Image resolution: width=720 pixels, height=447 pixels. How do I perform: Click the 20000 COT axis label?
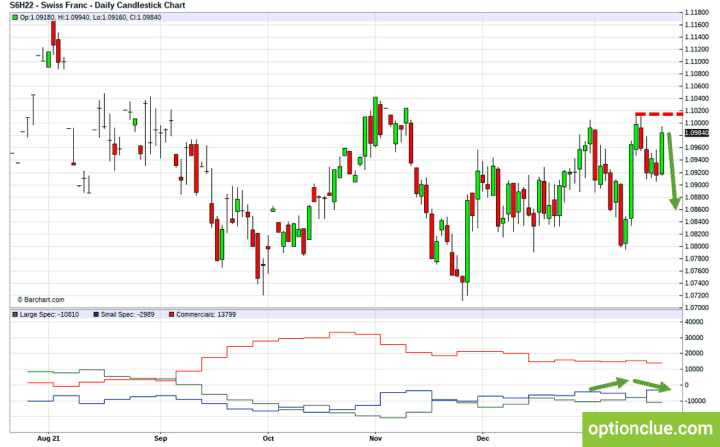693,353
